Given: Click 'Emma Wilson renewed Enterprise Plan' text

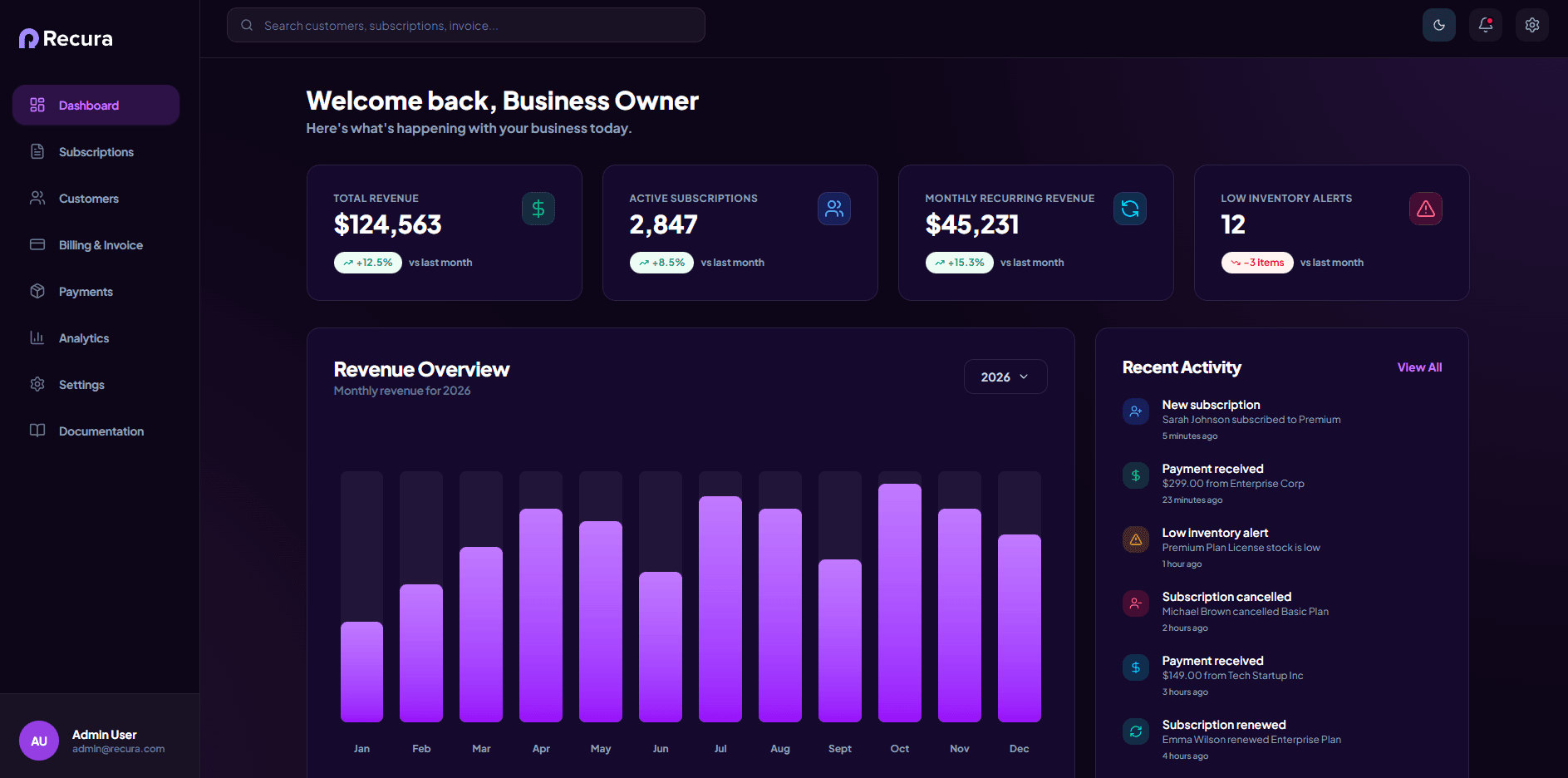Looking at the screenshot, I should (1251, 740).
